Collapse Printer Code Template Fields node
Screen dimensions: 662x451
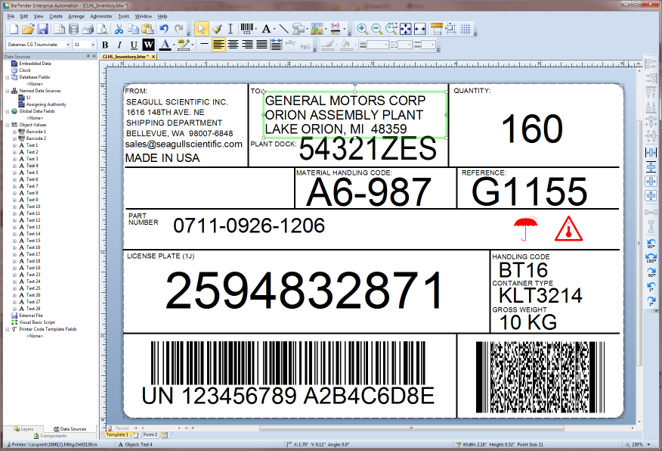(x=7, y=329)
